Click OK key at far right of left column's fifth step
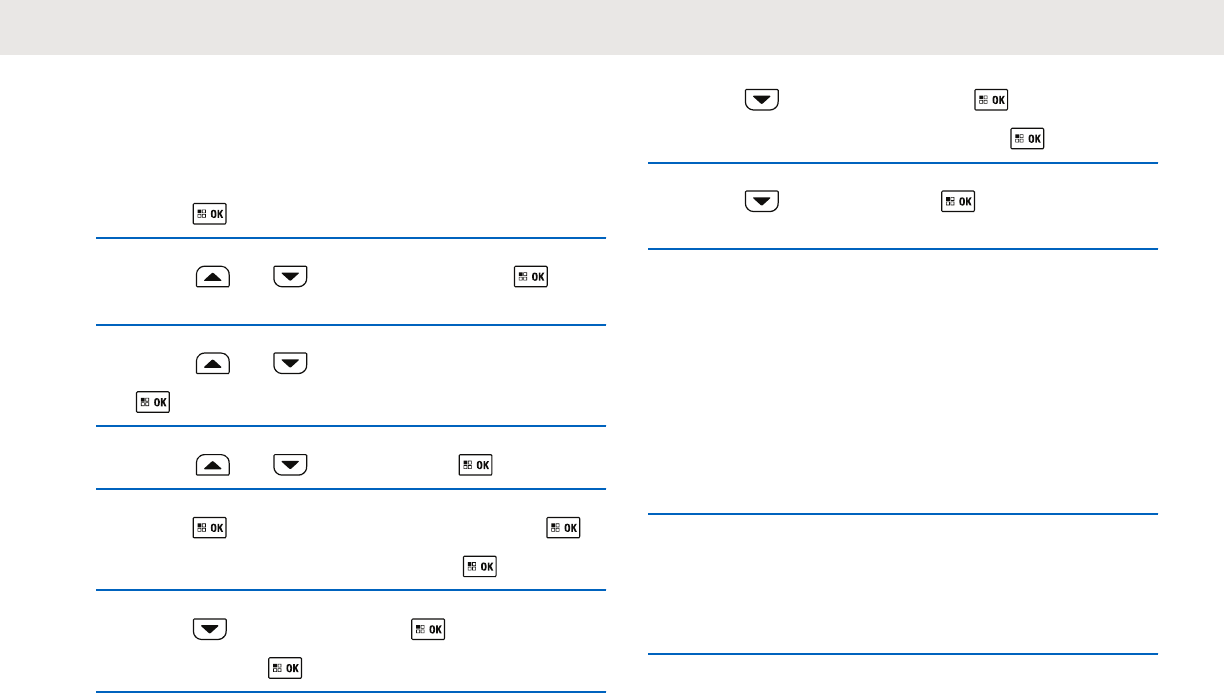The image size is (1224, 693). pos(563,526)
